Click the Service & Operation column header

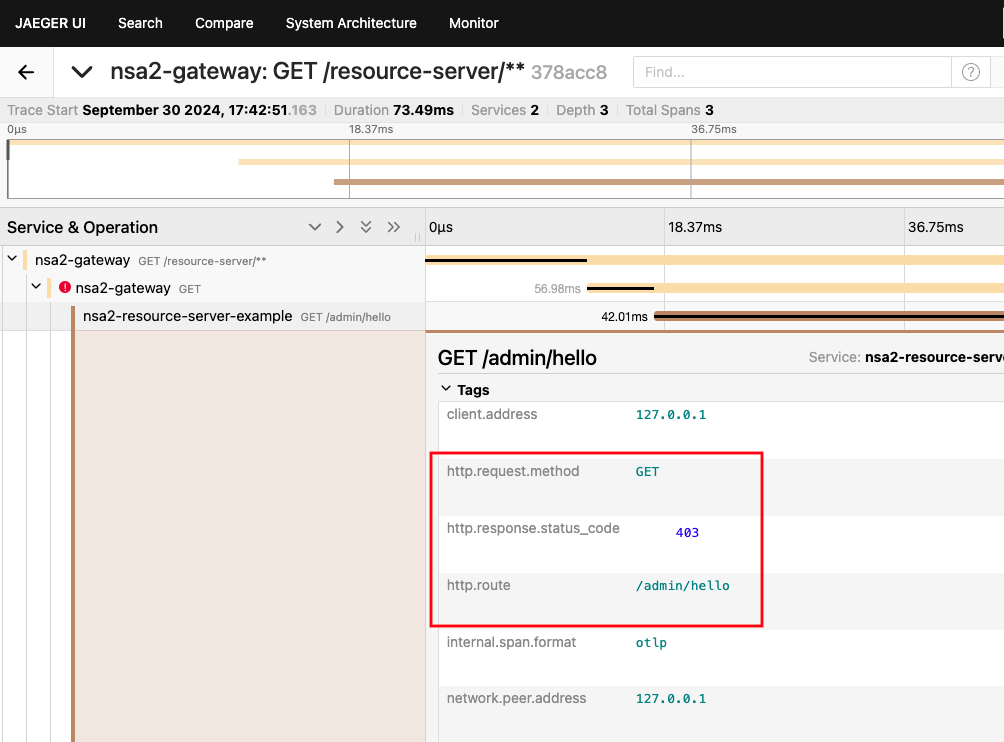83,227
